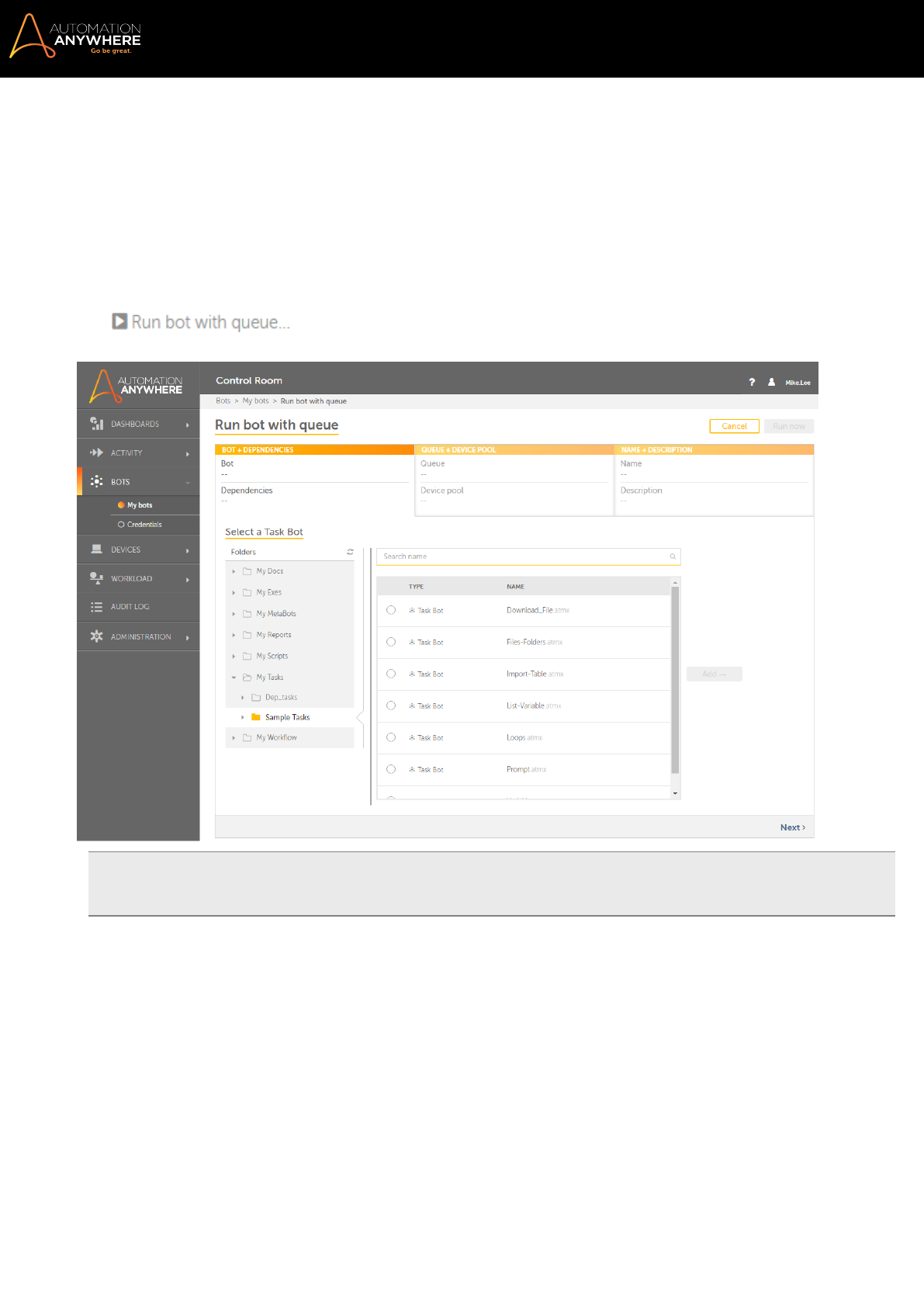924x1307 pixels.
Task: Select radio button for Files-Folders.atmx
Action: (391, 642)
